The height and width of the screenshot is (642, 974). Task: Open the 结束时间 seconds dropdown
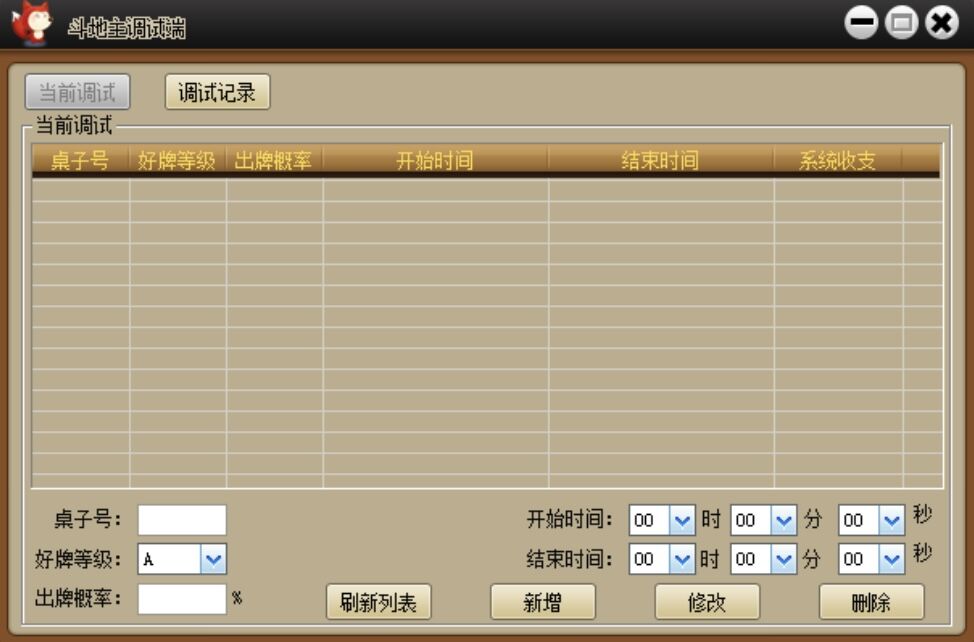point(891,559)
